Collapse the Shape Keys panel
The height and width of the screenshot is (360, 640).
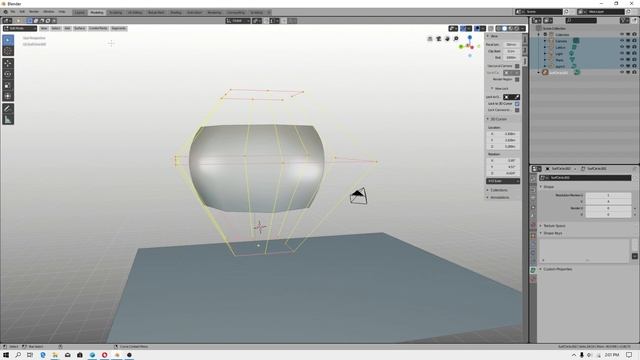click(541, 233)
